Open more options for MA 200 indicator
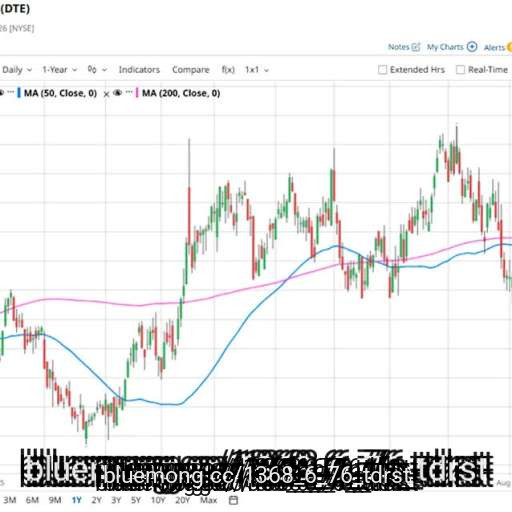 click(x=129, y=92)
